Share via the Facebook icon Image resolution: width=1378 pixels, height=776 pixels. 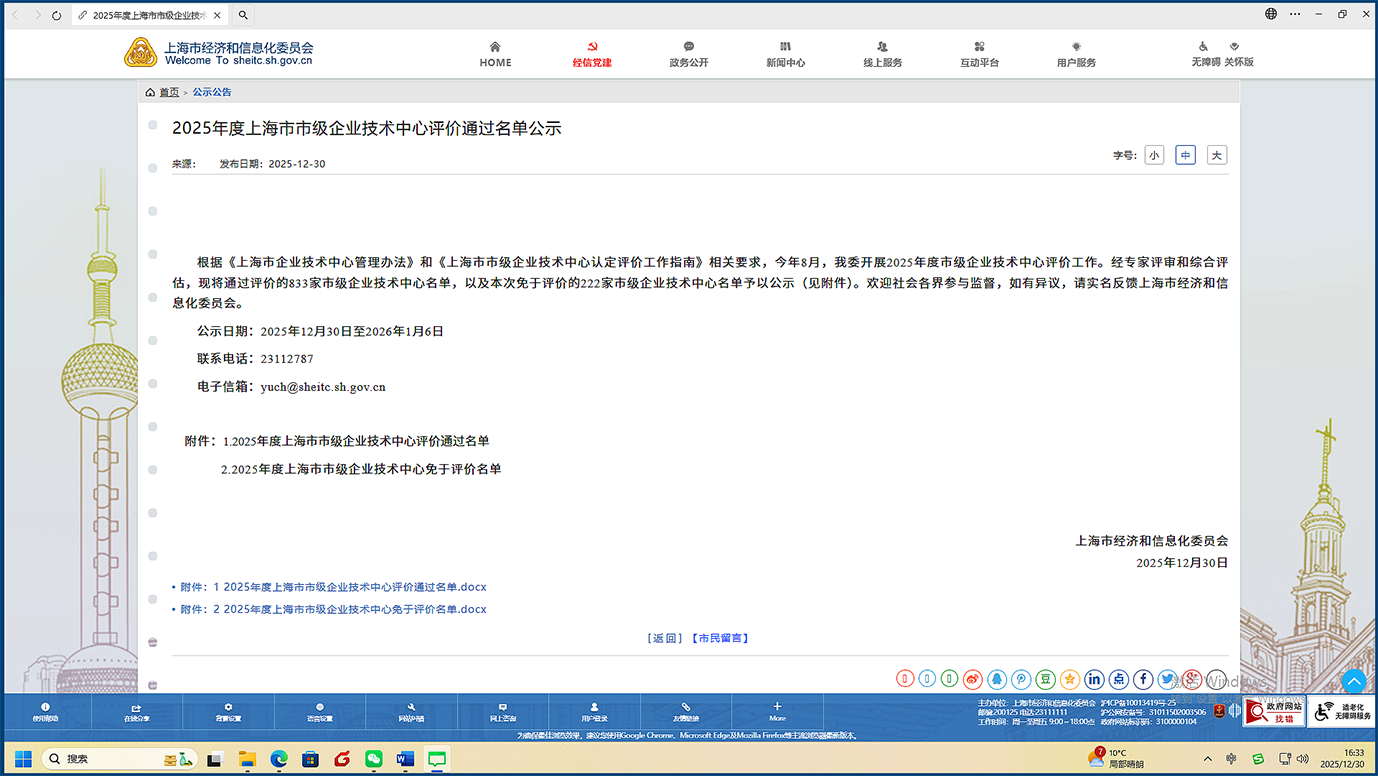tap(1143, 679)
